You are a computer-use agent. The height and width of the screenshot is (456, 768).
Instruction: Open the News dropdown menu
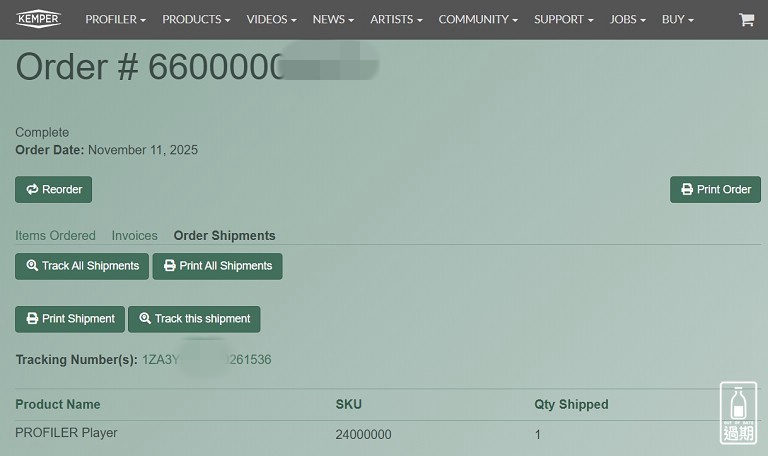click(x=333, y=20)
